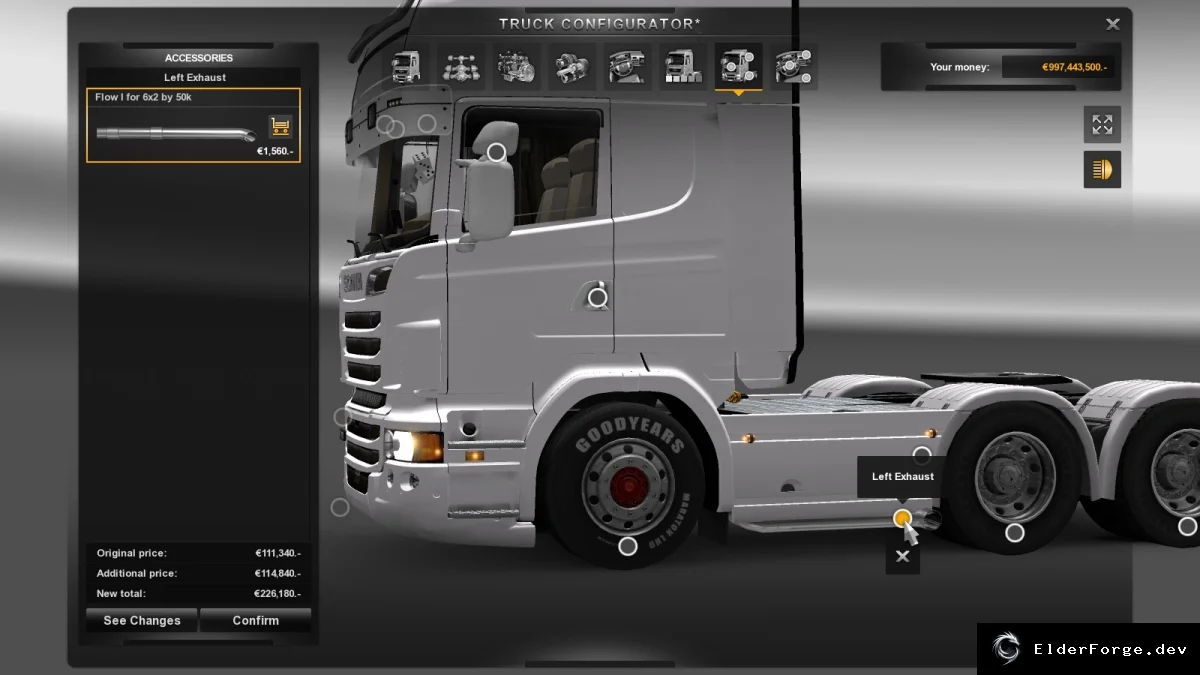
Task: Select the exterior accessories tab
Action: coord(739,67)
